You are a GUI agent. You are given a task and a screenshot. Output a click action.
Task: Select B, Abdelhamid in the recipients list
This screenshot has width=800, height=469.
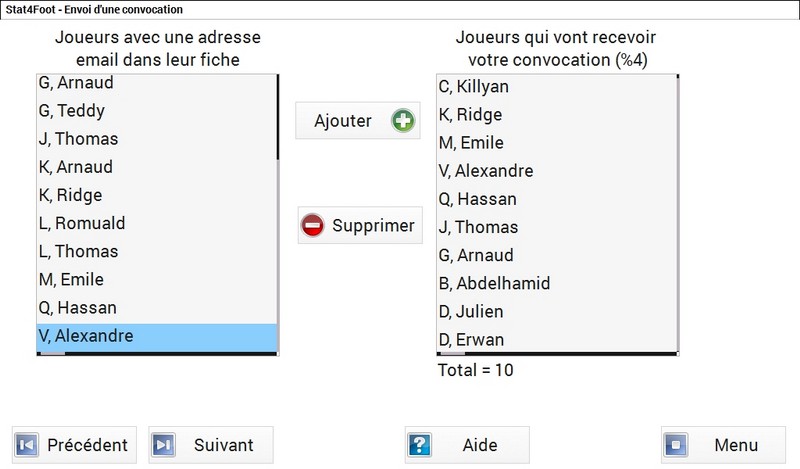[x=557, y=283]
